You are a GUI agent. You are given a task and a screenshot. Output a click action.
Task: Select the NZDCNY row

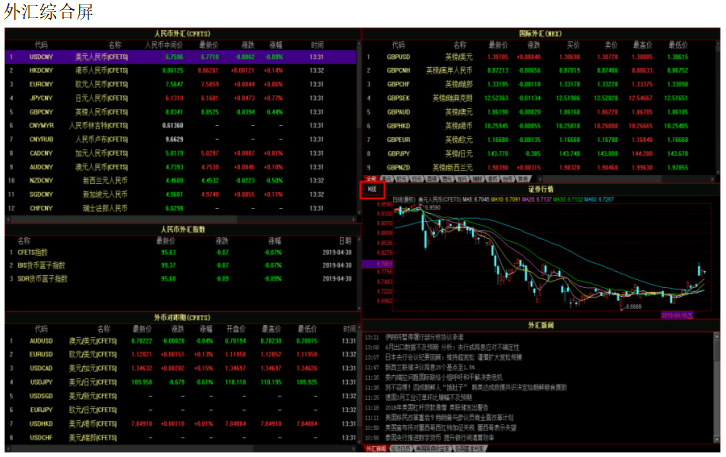(181, 181)
